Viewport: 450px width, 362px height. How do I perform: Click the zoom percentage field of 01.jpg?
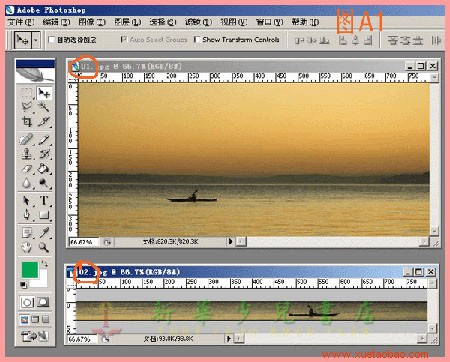(83, 242)
